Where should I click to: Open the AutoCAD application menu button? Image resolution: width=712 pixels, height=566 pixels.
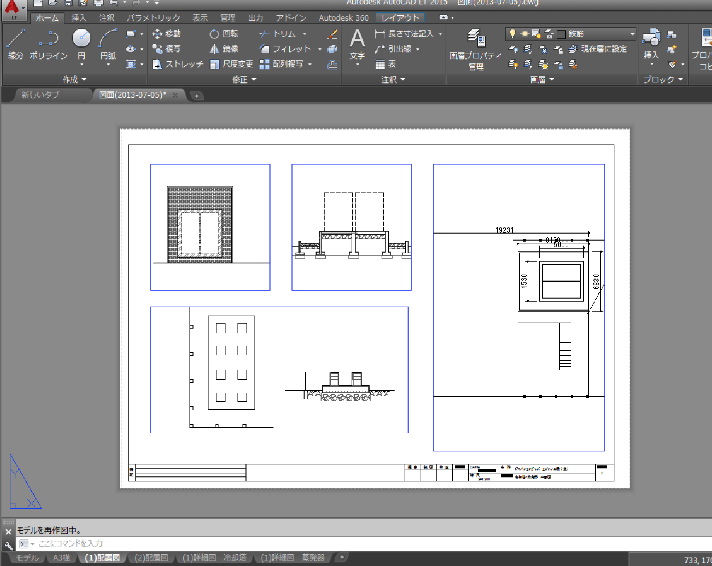click(14, 9)
